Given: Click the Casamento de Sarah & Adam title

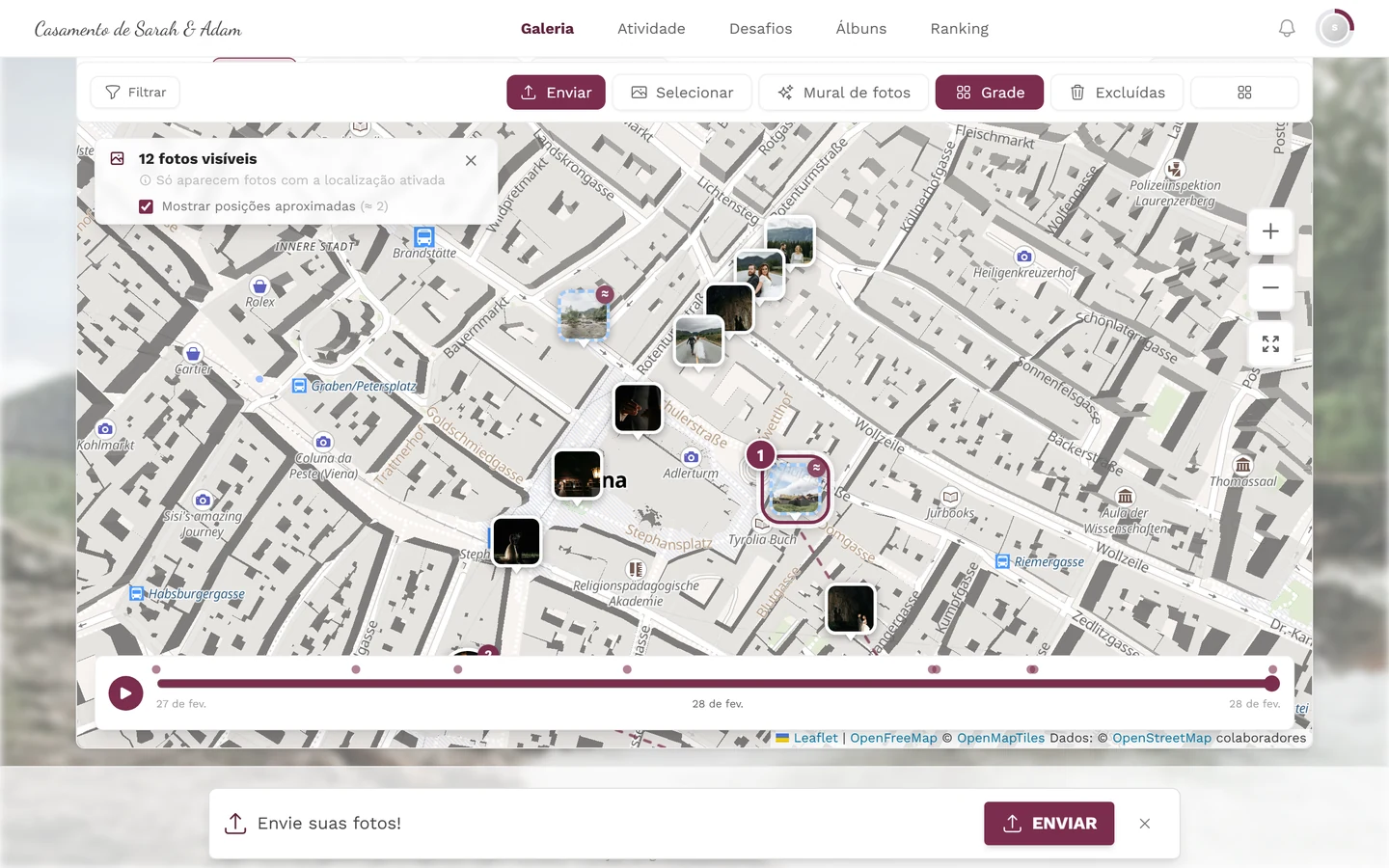Looking at the screenshot, I should click(x=138, y=29).
